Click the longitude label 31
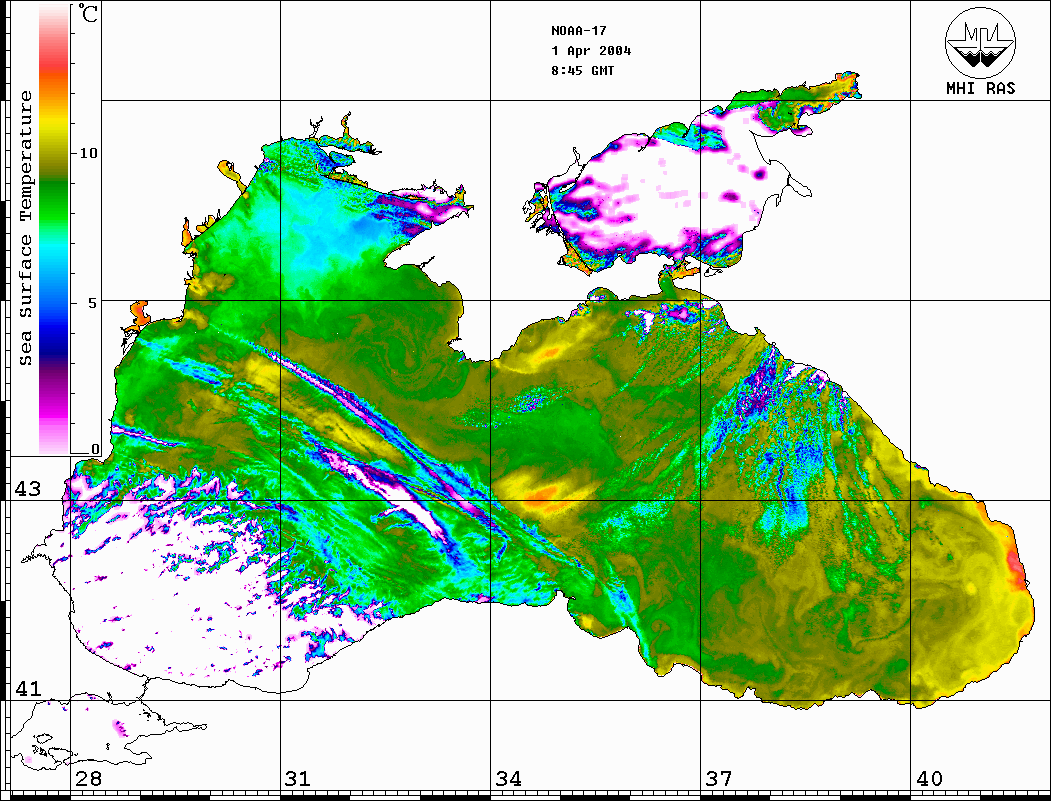This screenshot has height=801, width=1051. point(297,779)
